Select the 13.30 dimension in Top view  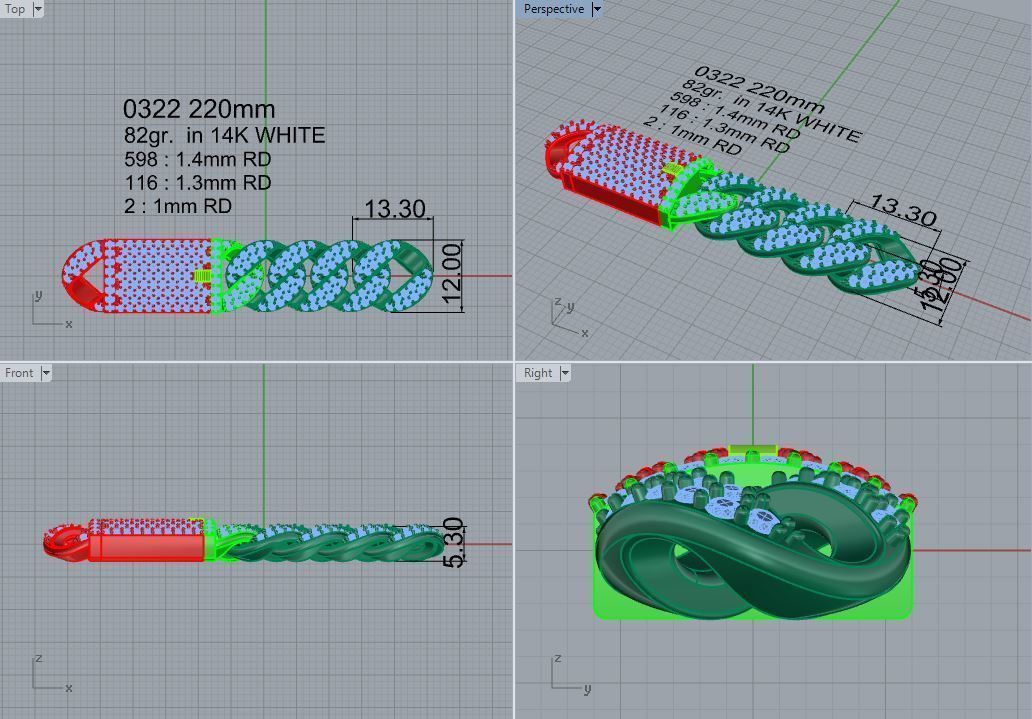[394, 209]
